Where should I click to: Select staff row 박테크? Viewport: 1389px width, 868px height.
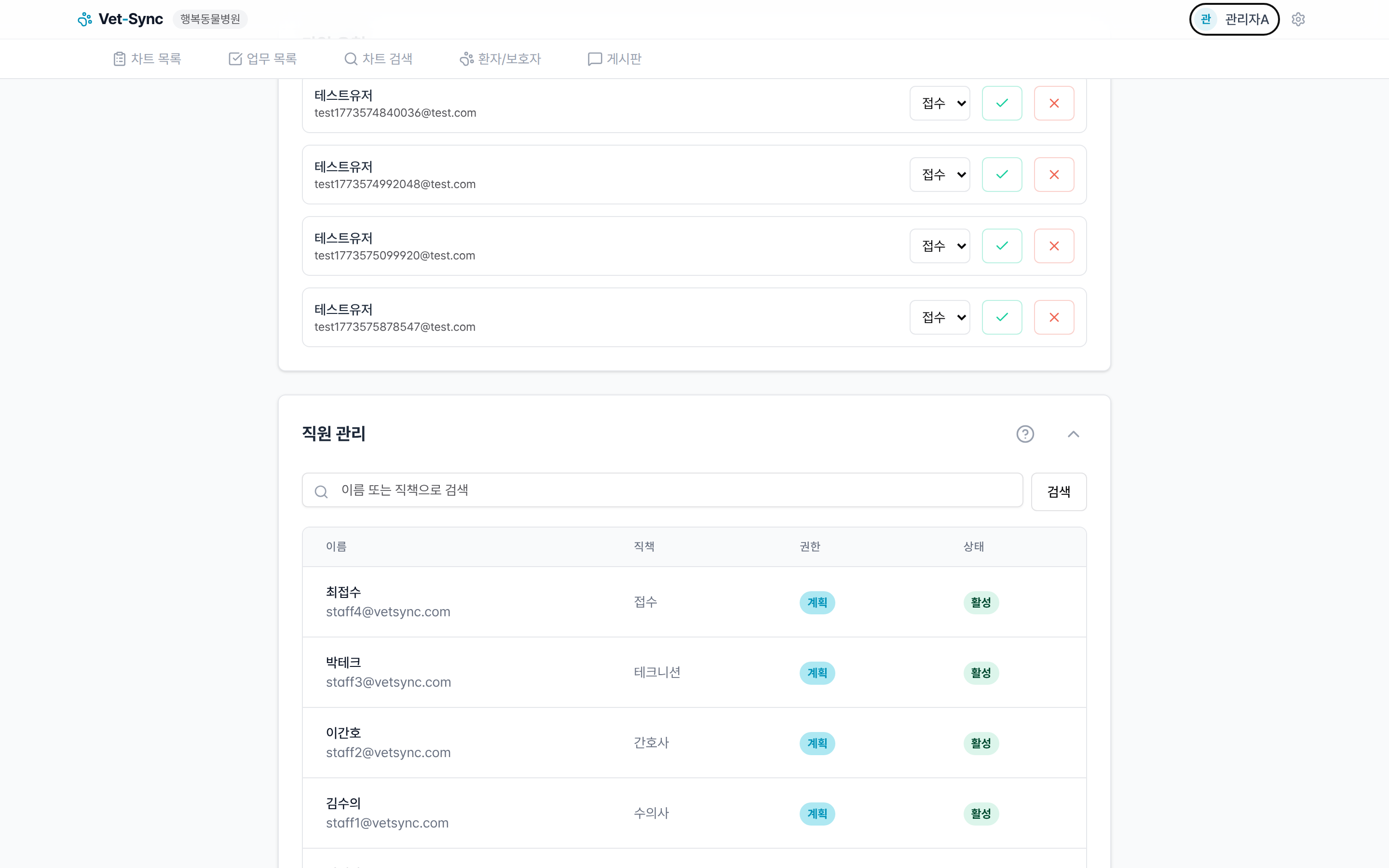pyautogui.click(x=343, y=663)
